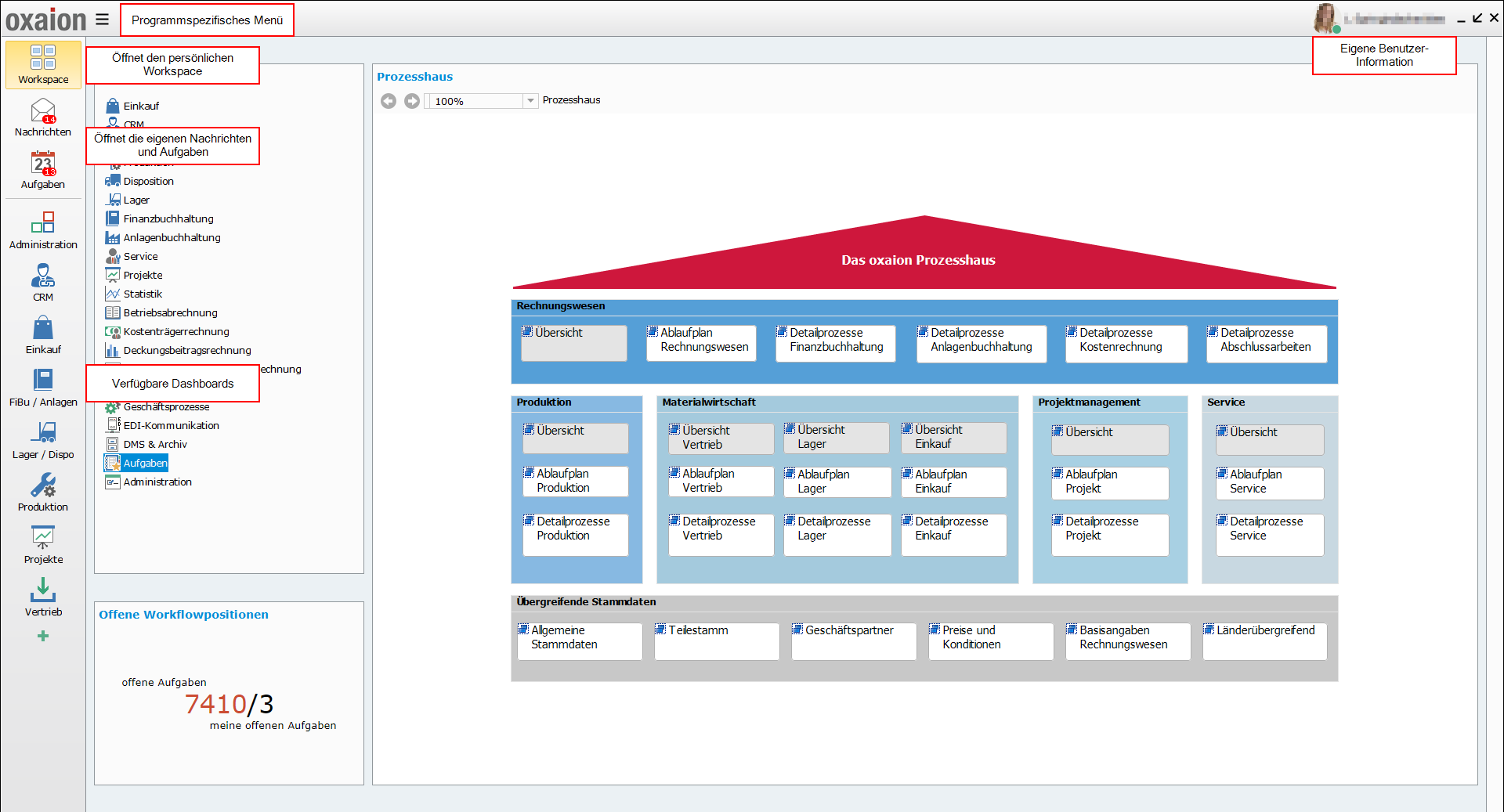Screen dimensions: 1504x812
Task: Select Kostenträgerrechnung in the dashboard list
Action: pyautogui.click(x=167, y=331)
